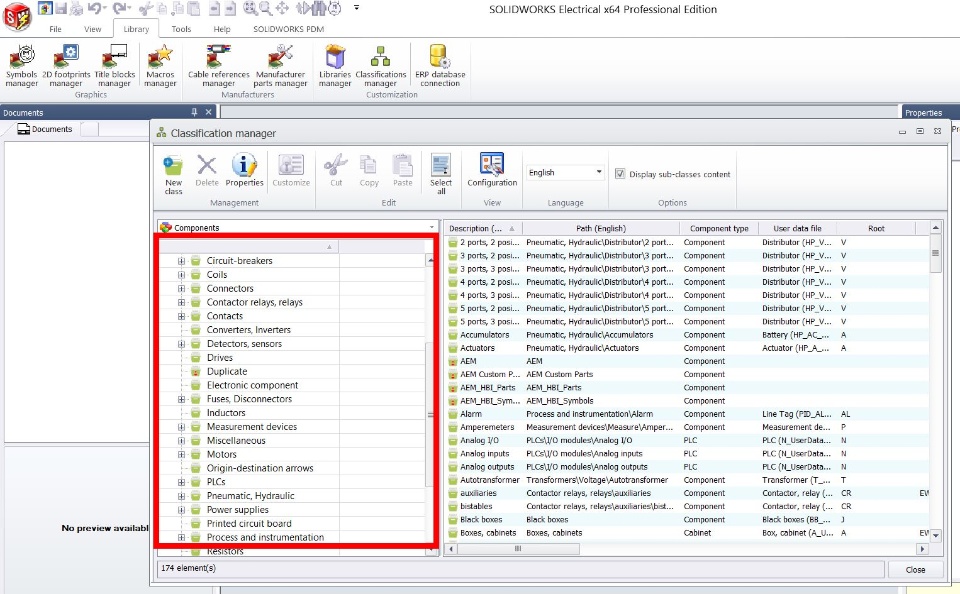
Task: Sort by Root column header
Action: click(876, 228)
